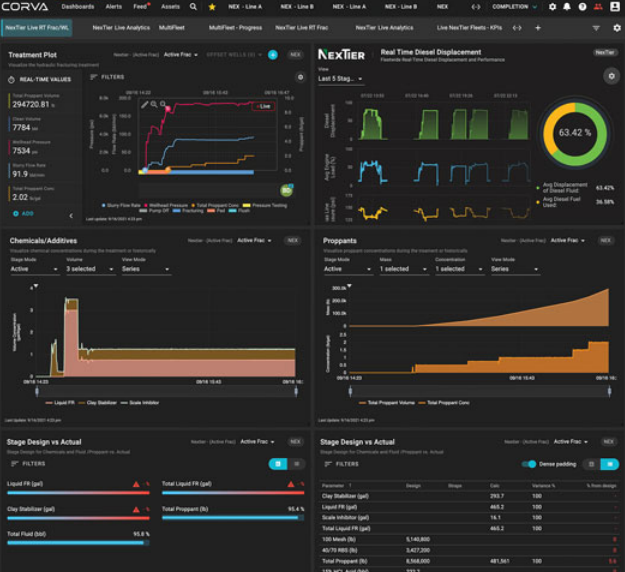
Task: Open the Dashboards menu
Action: (78, 6)
